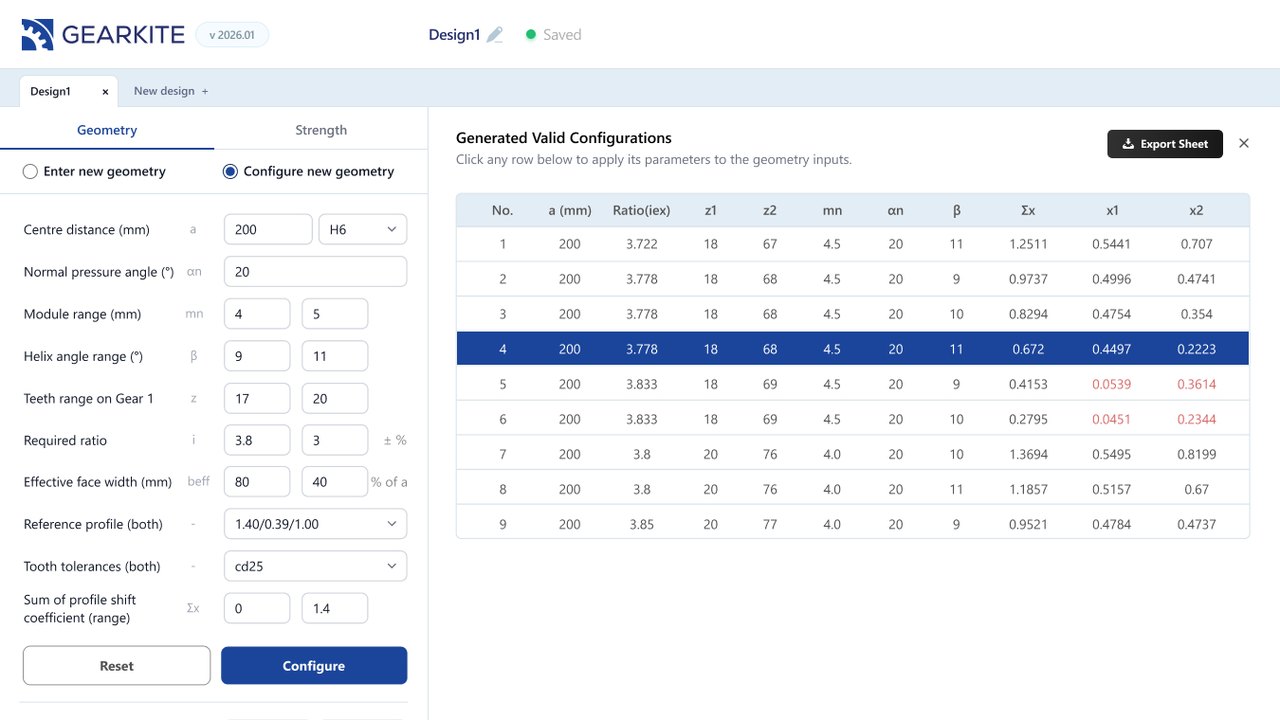Viewport: 1280px width, 720px height.
Task: Select the Configure new geometry radio button
Action: 230,172
